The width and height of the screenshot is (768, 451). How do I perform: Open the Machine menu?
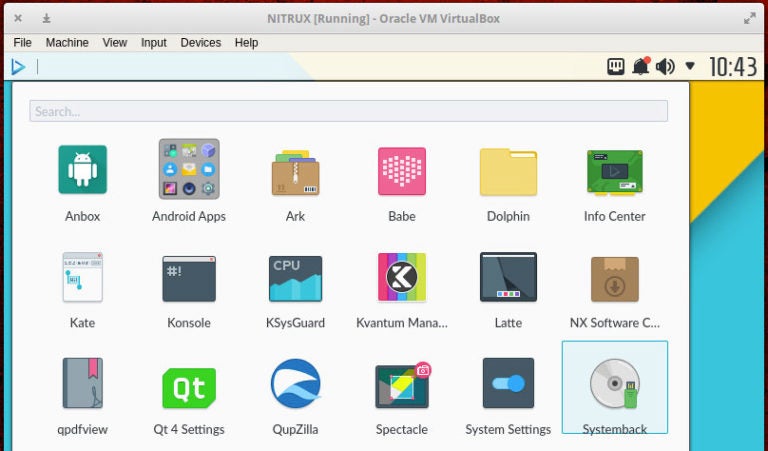coord(67,43)
